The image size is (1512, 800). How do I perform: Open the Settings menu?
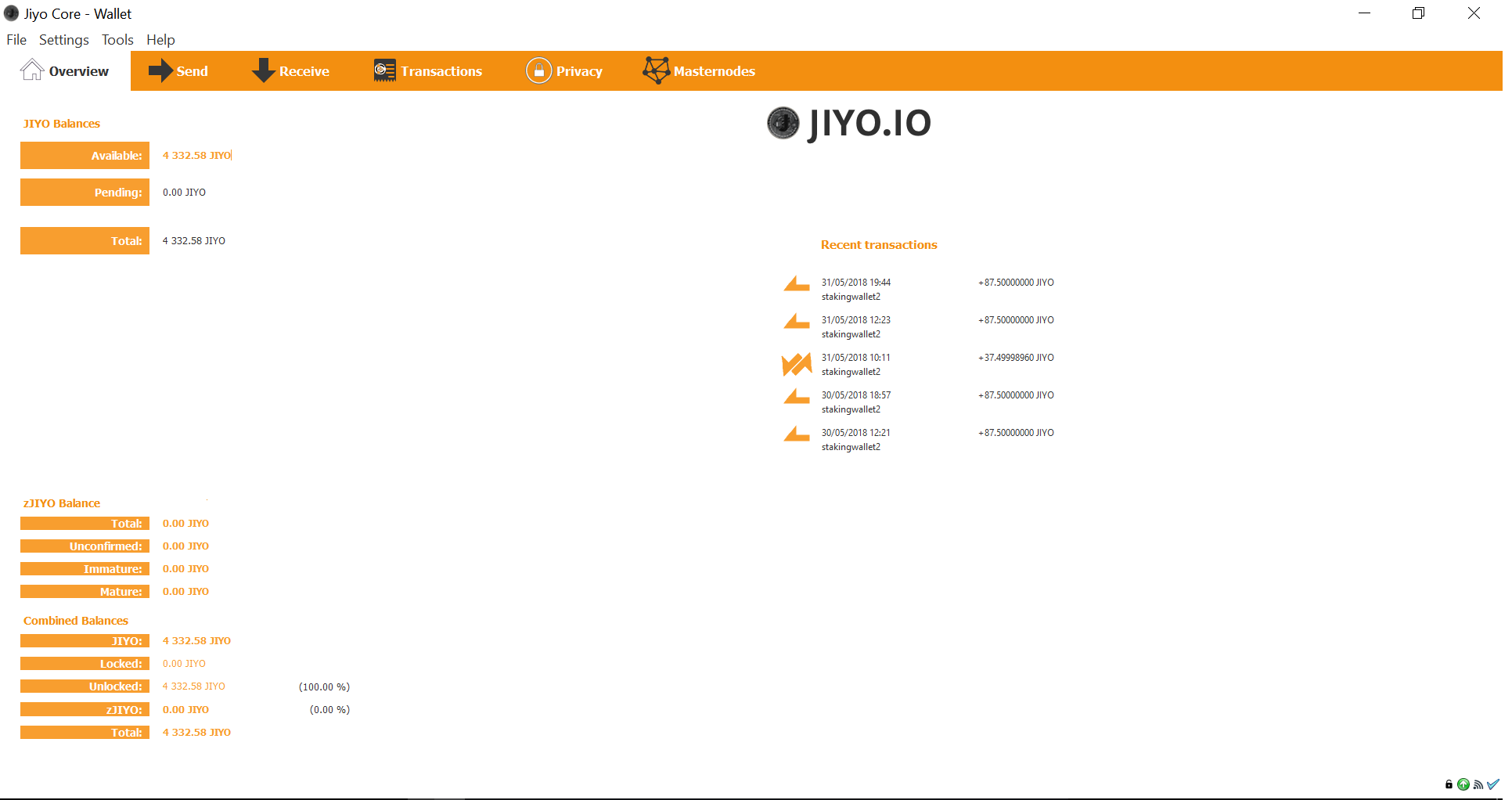64,40
